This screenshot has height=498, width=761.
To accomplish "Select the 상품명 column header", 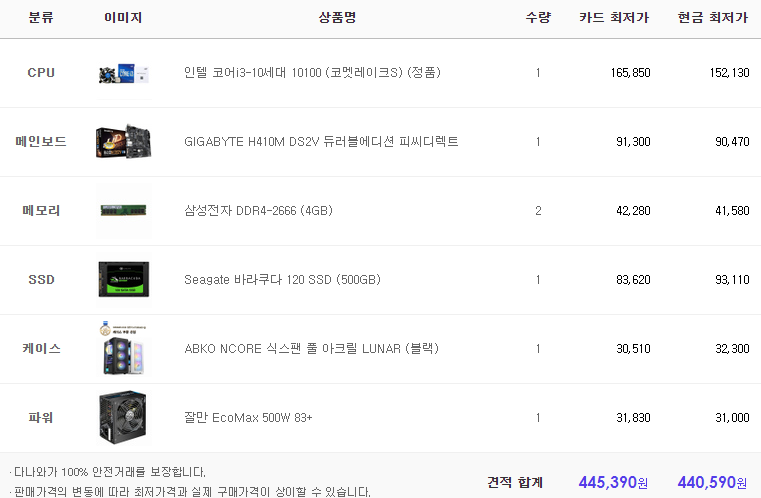I will (337, 17).
